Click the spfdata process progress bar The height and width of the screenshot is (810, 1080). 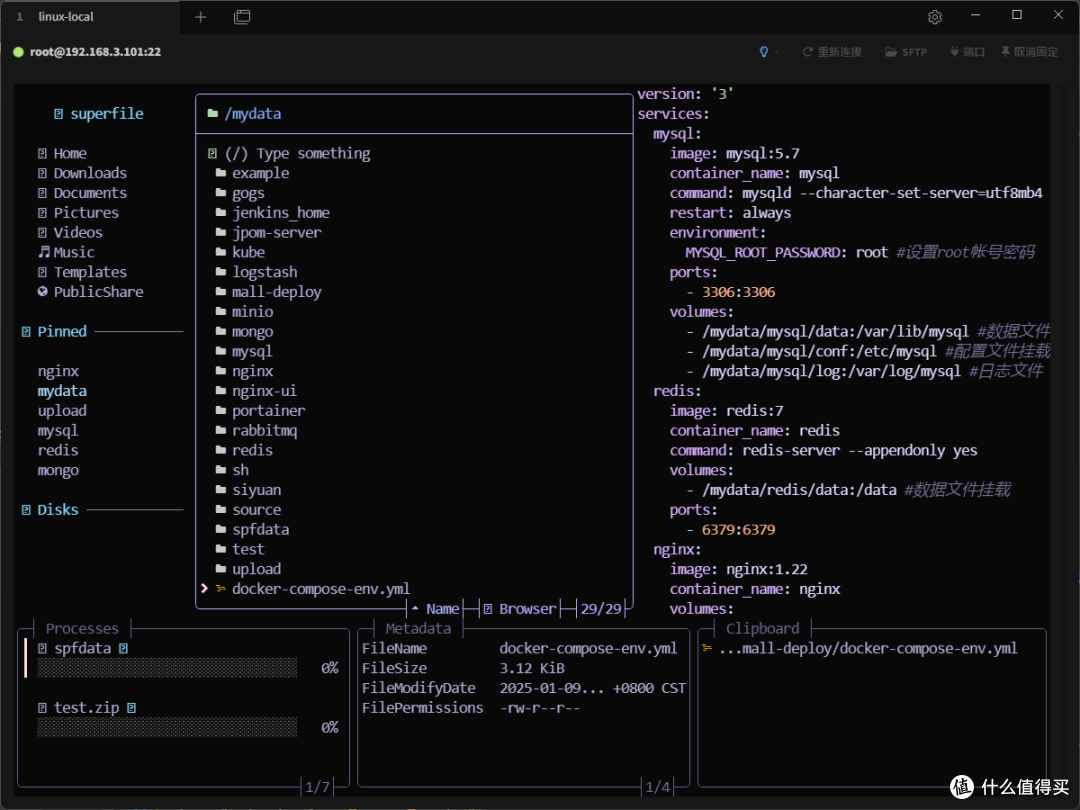pos(167,667)
